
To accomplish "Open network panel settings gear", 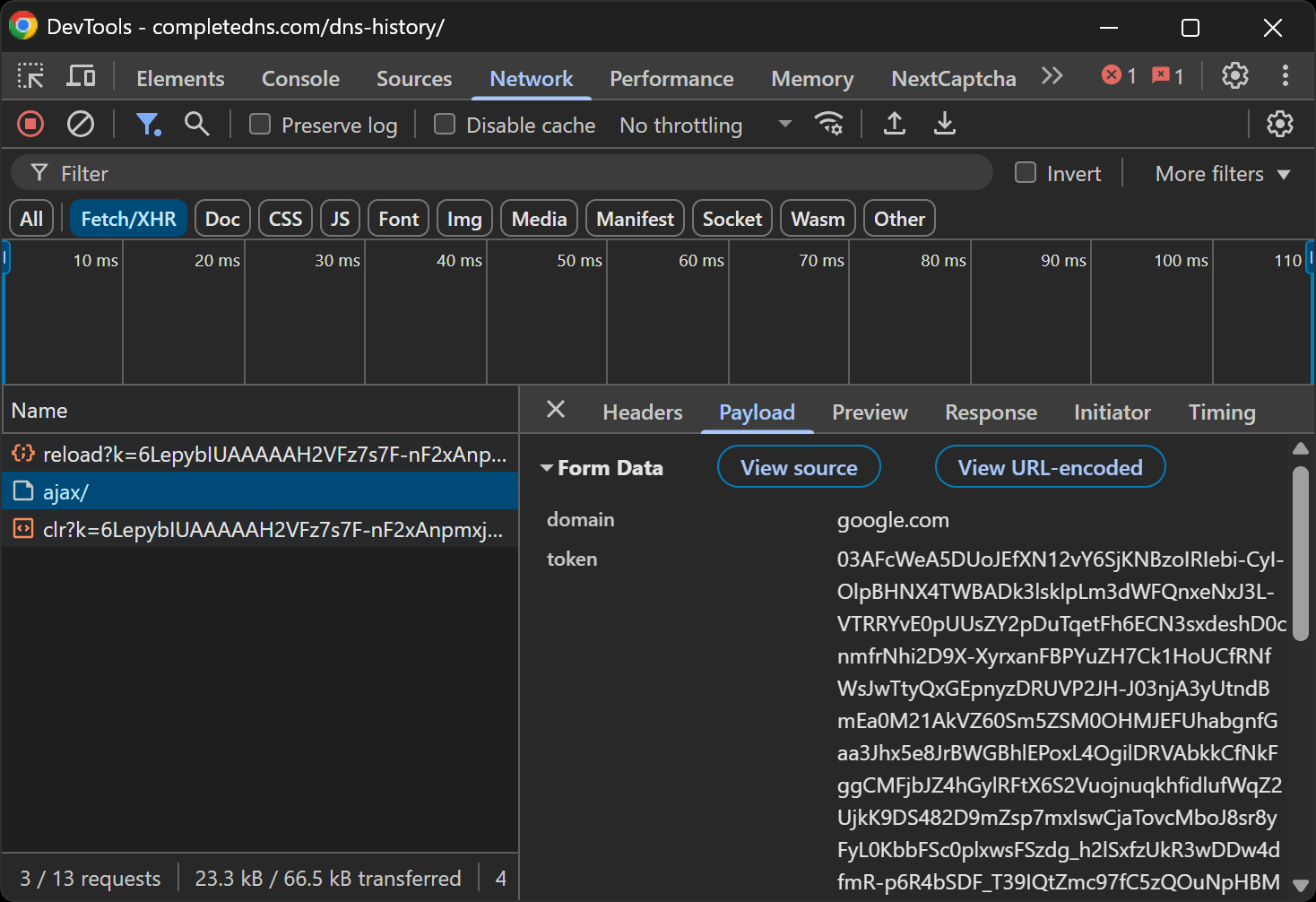I will pos(1280,124).
